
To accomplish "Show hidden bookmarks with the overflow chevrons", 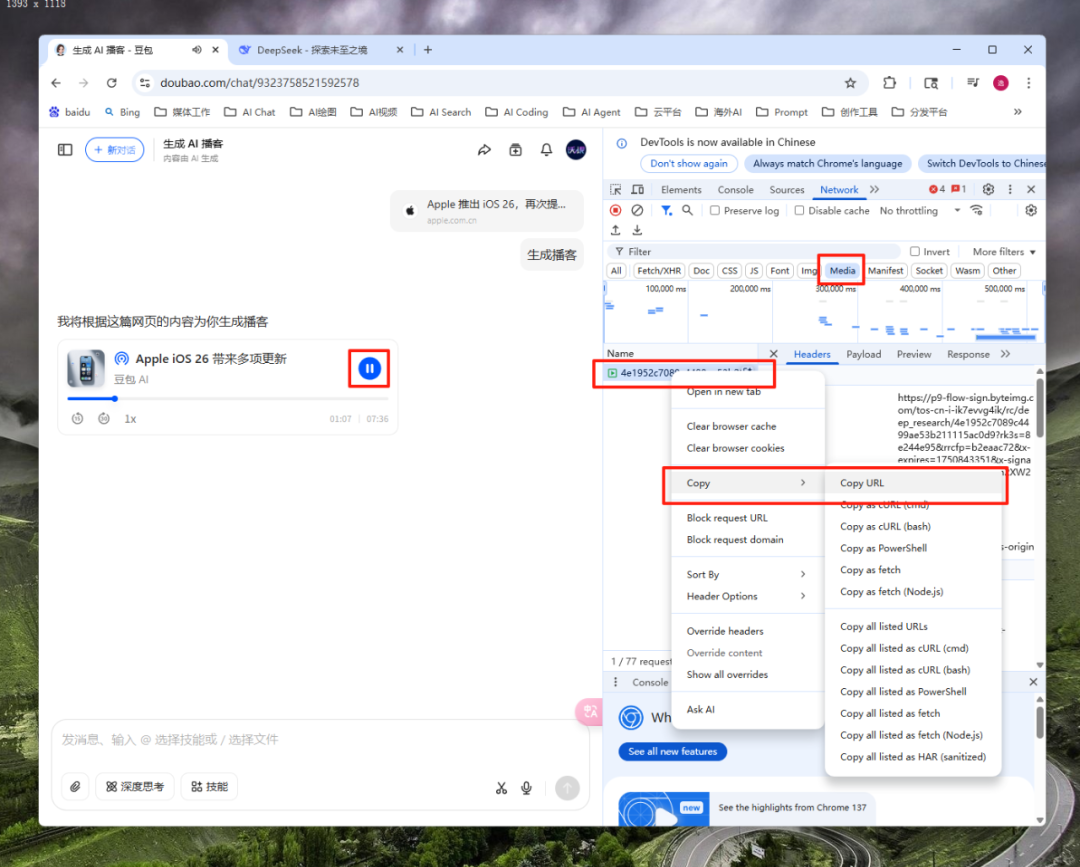I will click(x=1017, y=112).
